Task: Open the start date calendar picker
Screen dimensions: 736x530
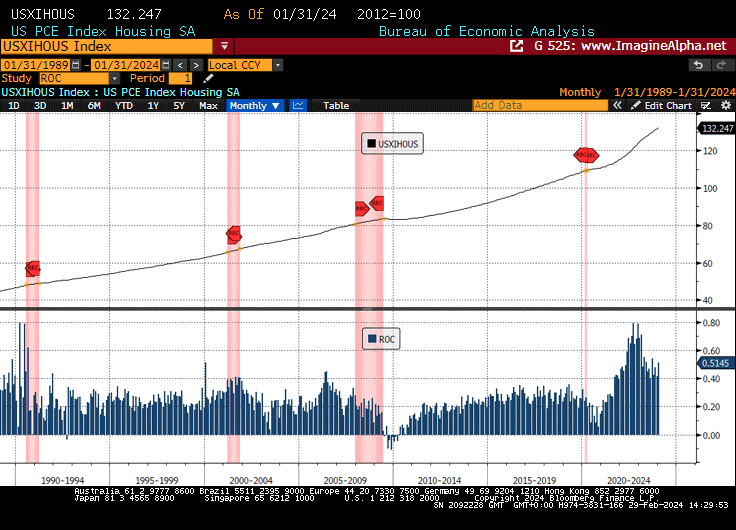Action: tap(77, 65)
